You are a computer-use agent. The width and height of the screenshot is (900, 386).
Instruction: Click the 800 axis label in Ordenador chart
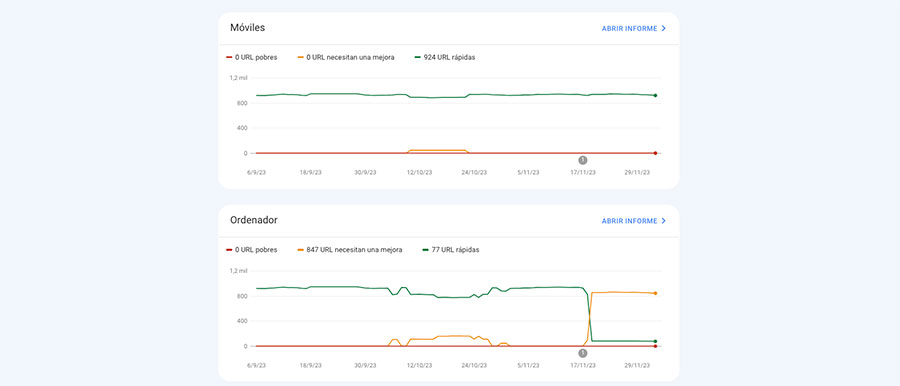(242, 296)
